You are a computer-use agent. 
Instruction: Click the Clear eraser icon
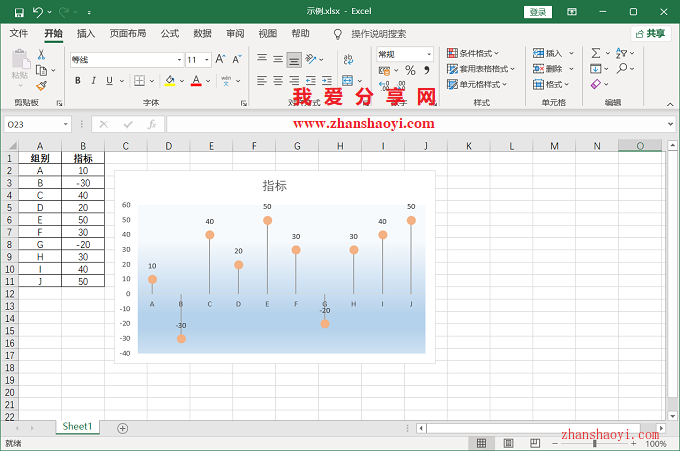click(x=596, y=84)
